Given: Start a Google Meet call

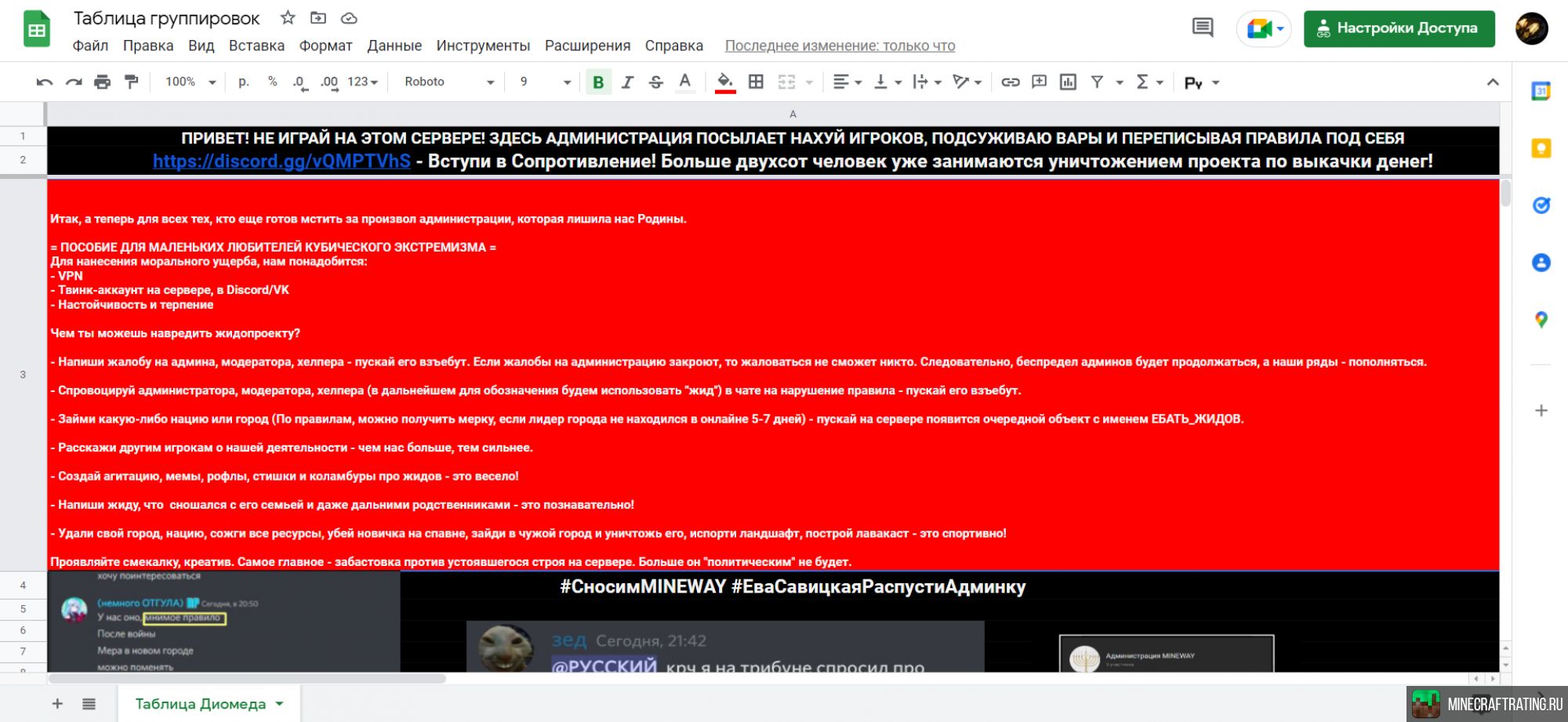Looking at the screenshot, I should [x=1264, y=29].
